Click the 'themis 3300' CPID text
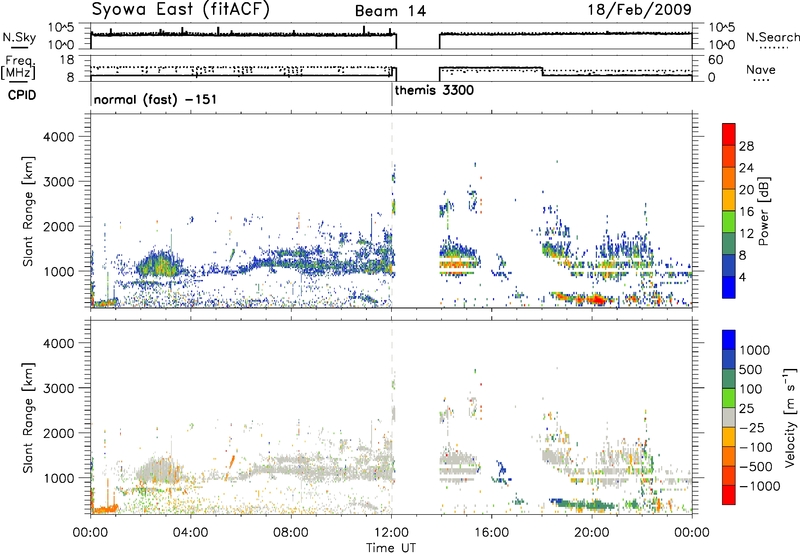 pos(434,91)
